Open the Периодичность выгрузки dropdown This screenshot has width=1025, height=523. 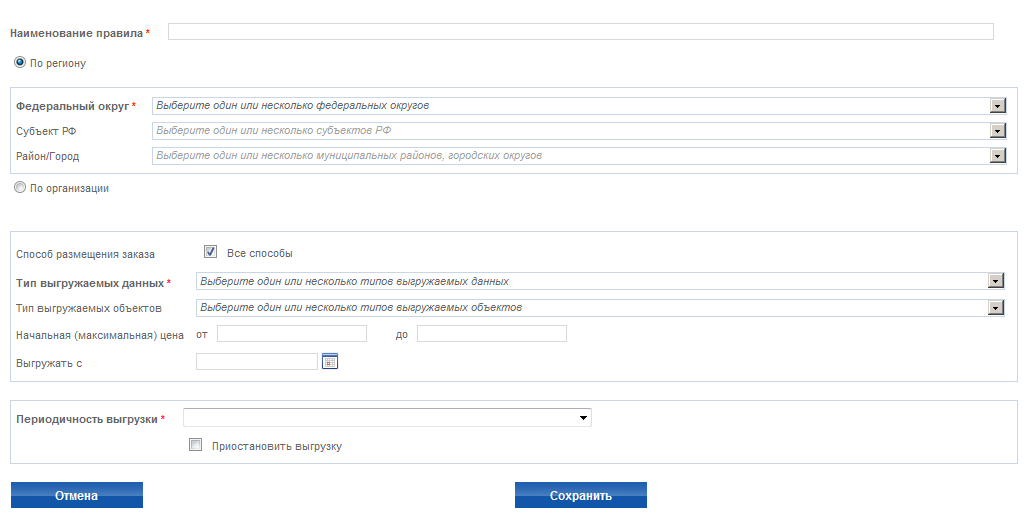click(387, 418)
